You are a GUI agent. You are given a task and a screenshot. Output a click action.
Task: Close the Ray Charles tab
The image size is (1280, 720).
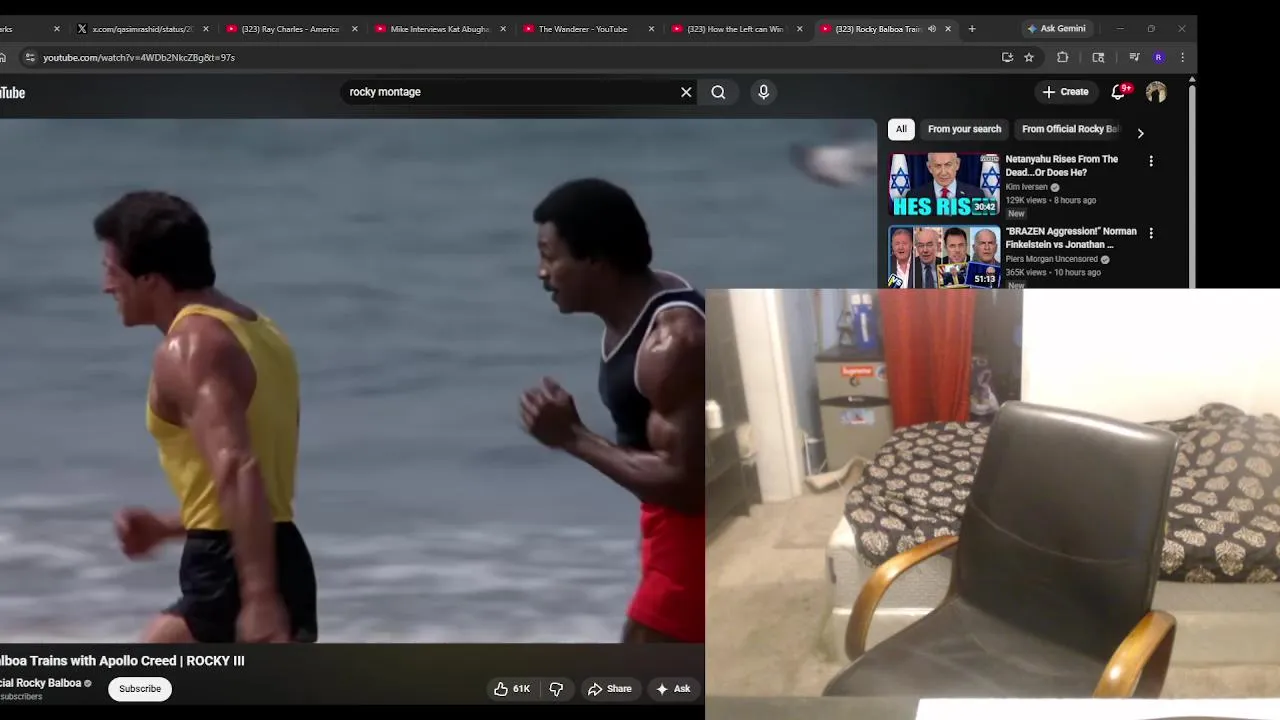coord(354,29)
